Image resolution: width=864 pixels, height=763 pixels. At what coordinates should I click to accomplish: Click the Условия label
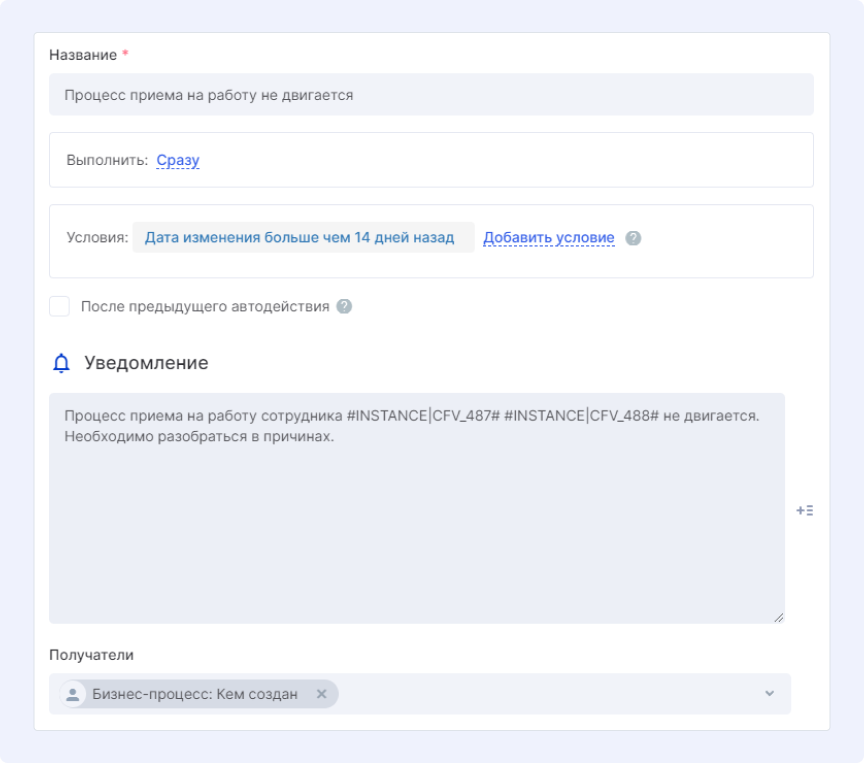pos(97,238)
